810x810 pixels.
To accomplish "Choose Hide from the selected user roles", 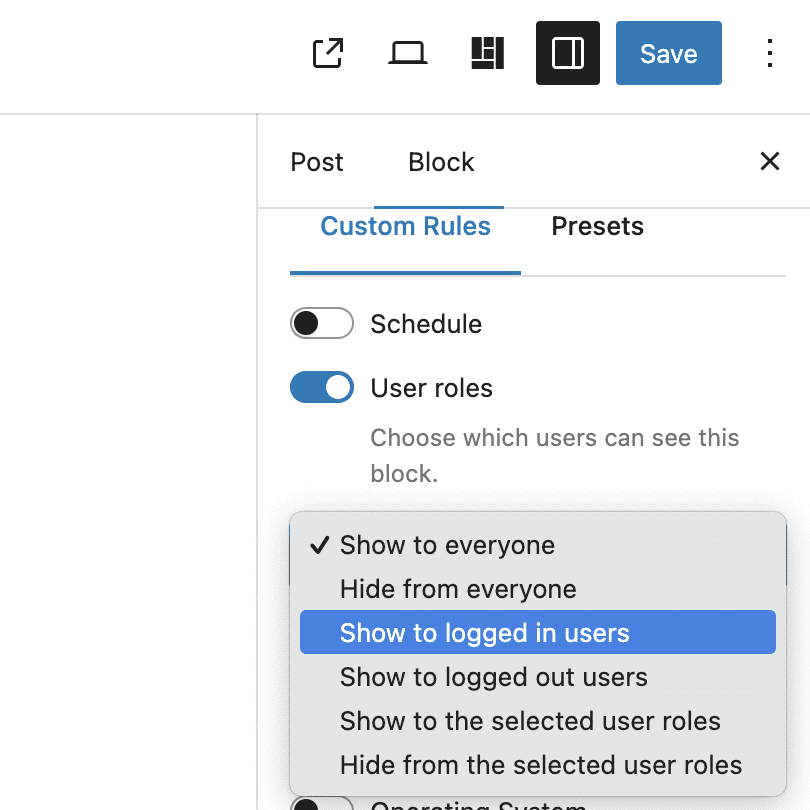I will point(540,764).
